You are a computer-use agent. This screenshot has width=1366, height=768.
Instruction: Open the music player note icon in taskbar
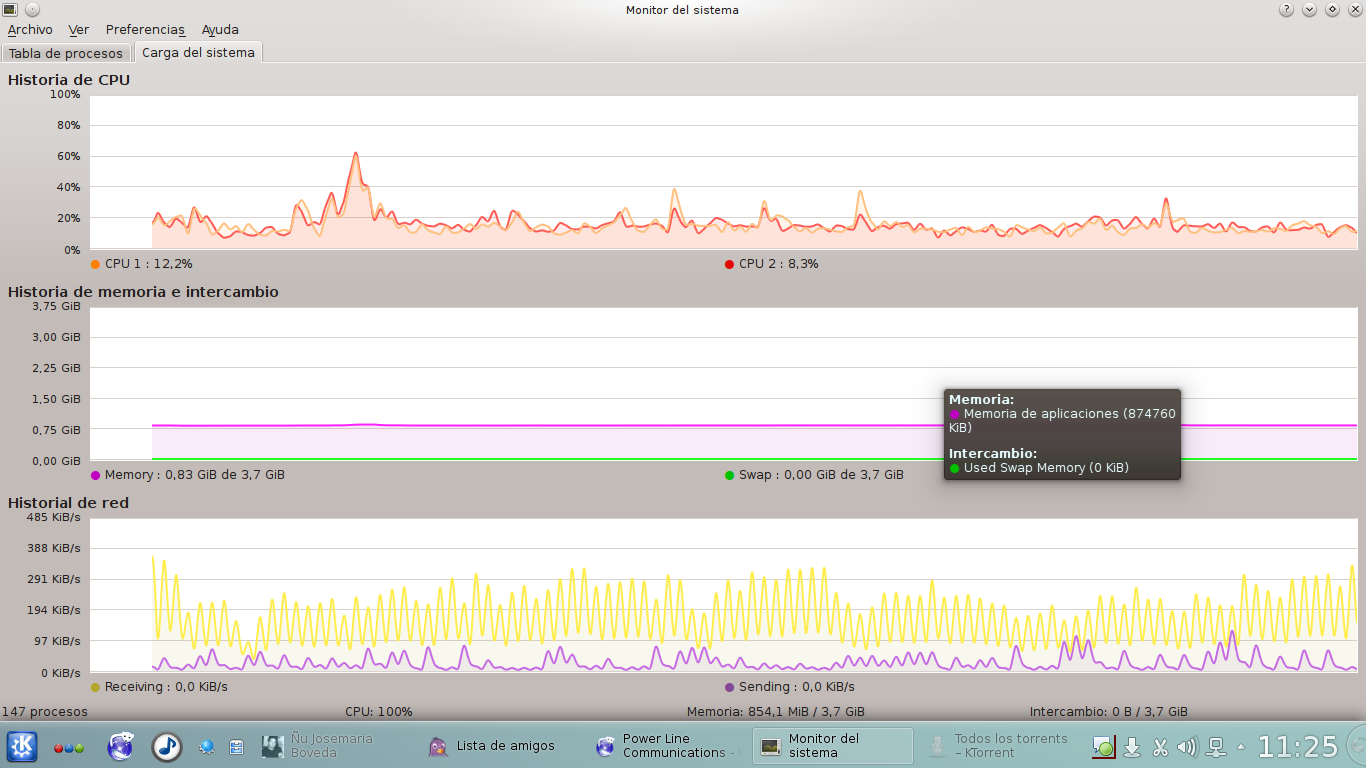pyautogui.click(x=166, y=746)
